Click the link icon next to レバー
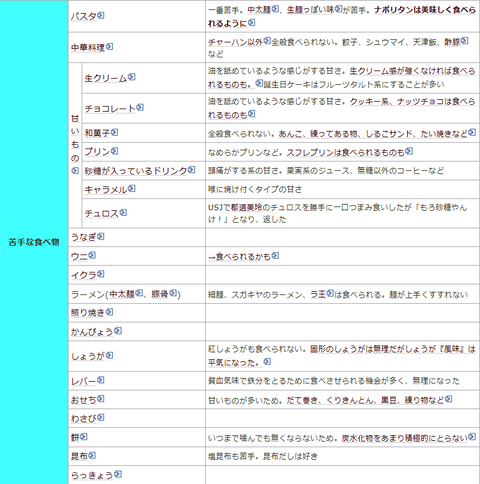480x484 pixels. tap(101, 380)
